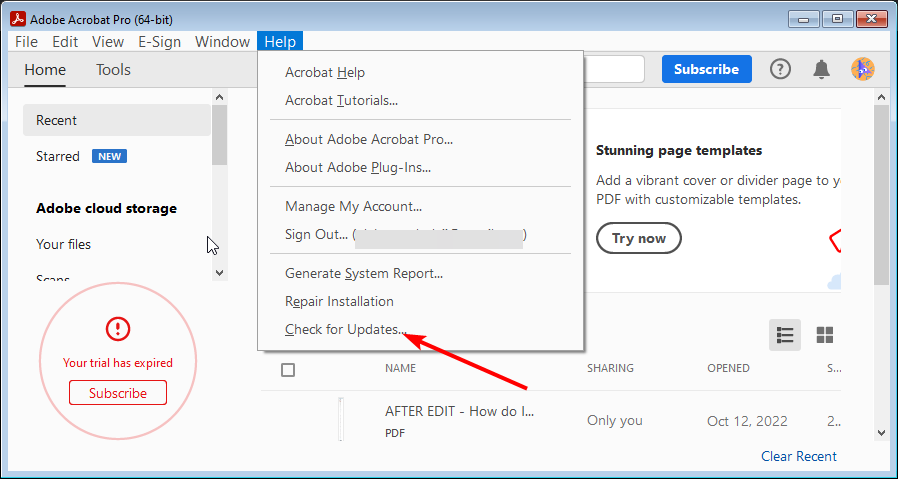Select Check for Updates
This screenshot has width=898, height=479.
point(420,329)
